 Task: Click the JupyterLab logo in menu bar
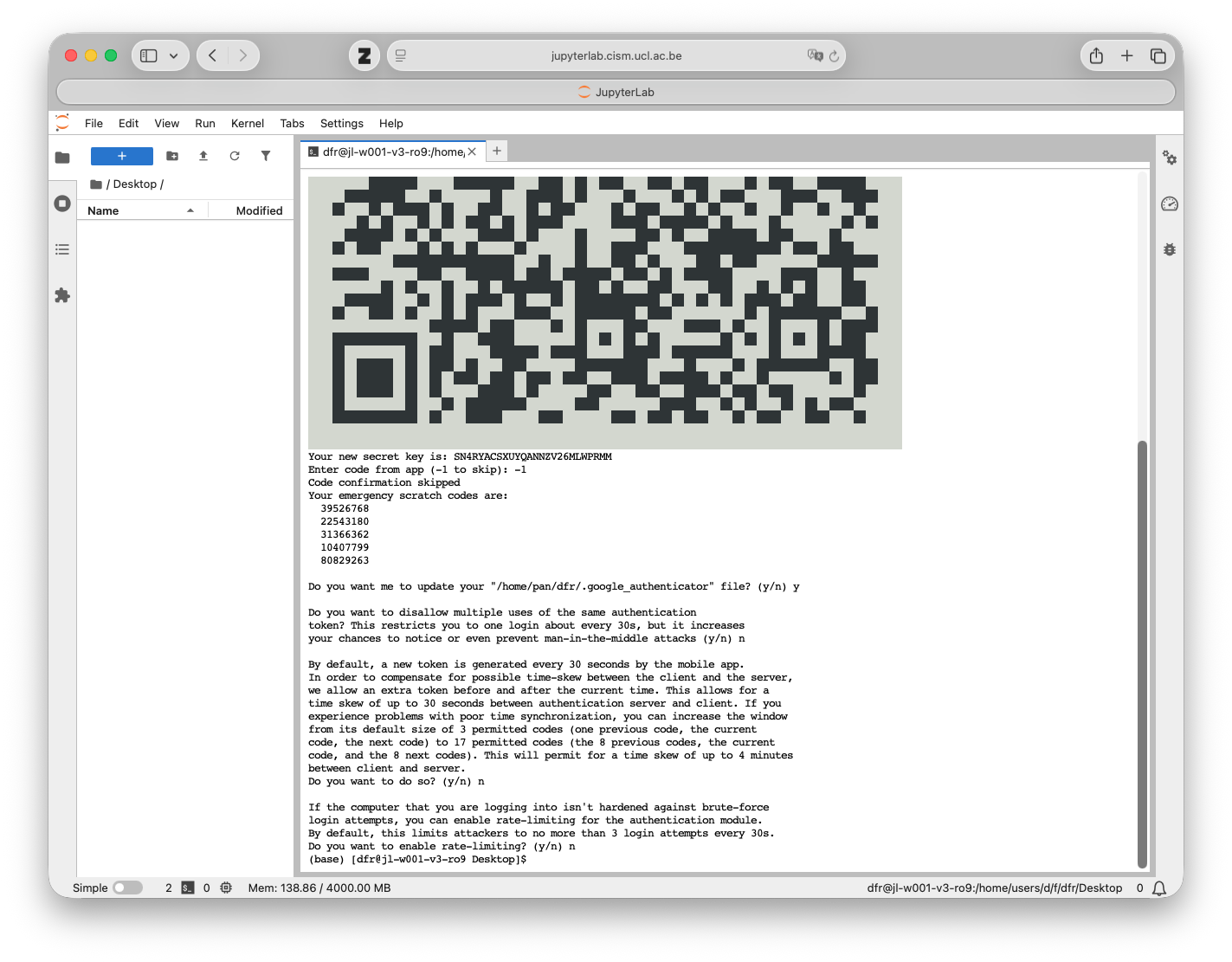(x=62, y=123)
